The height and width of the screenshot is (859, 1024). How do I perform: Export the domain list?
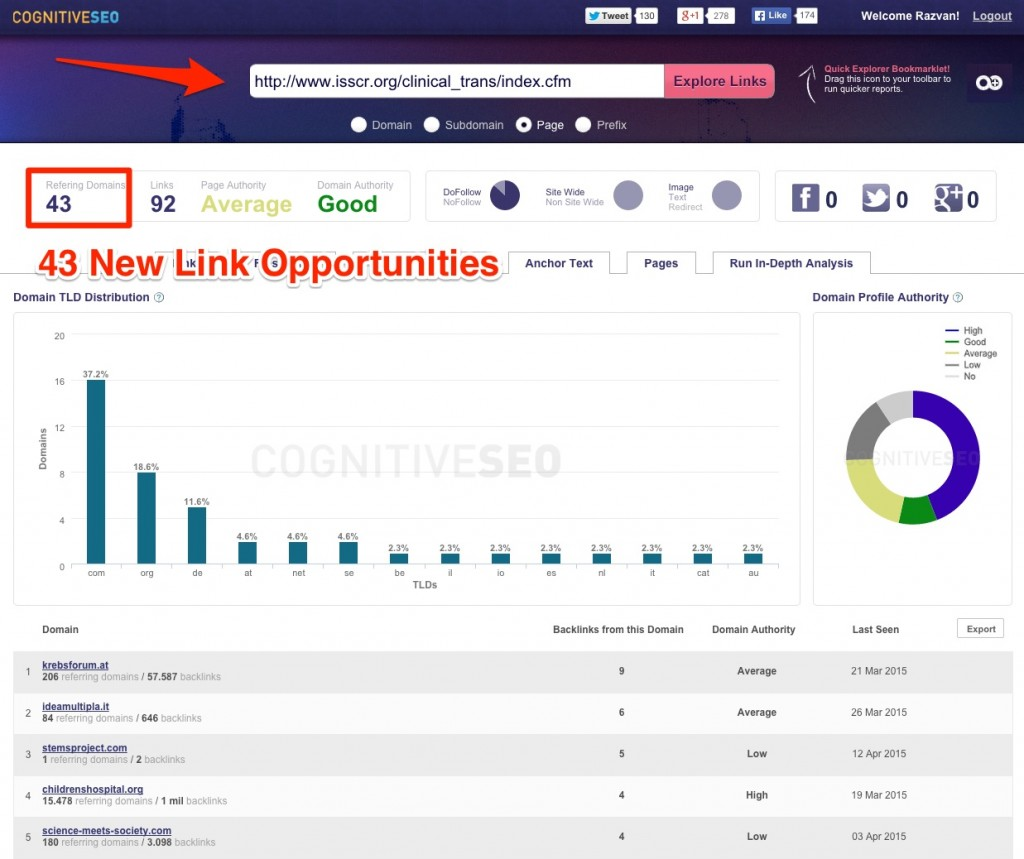pos(980,629)
